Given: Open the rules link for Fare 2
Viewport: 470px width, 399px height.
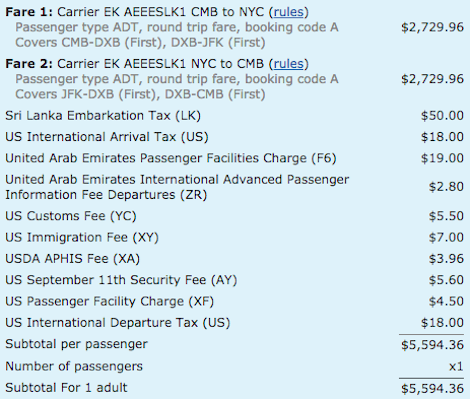Looking at the screenshot, I should (x=289, y=64).
